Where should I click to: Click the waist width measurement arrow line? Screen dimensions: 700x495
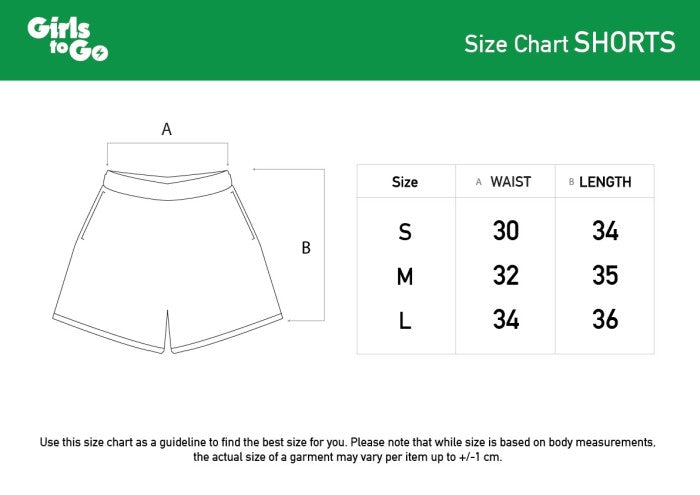point(167,145)
